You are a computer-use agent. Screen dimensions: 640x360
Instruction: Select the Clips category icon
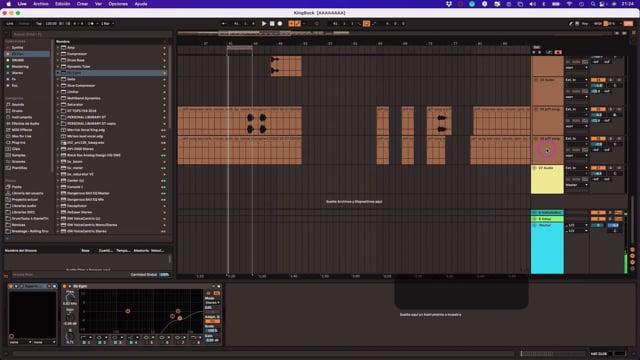pyautogui.click(x=8, y=149)
